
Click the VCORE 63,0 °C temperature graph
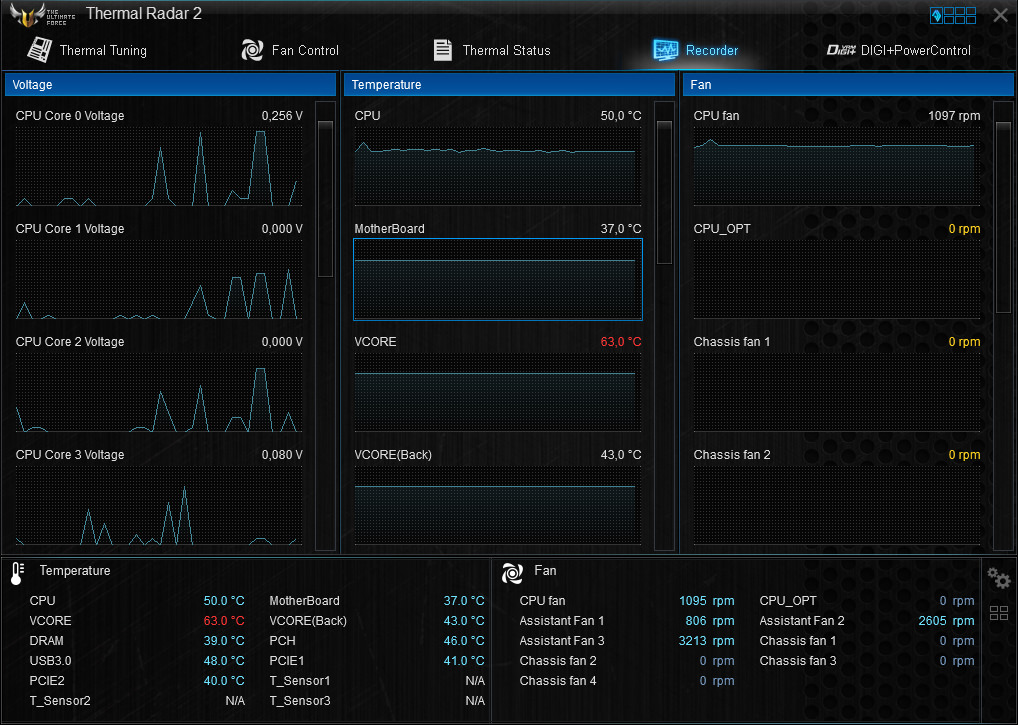point(498,392)
